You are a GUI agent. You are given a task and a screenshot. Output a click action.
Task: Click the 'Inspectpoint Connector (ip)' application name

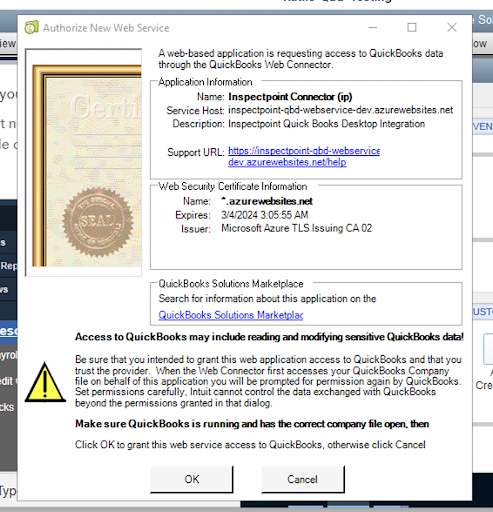[x=290, y=97]
